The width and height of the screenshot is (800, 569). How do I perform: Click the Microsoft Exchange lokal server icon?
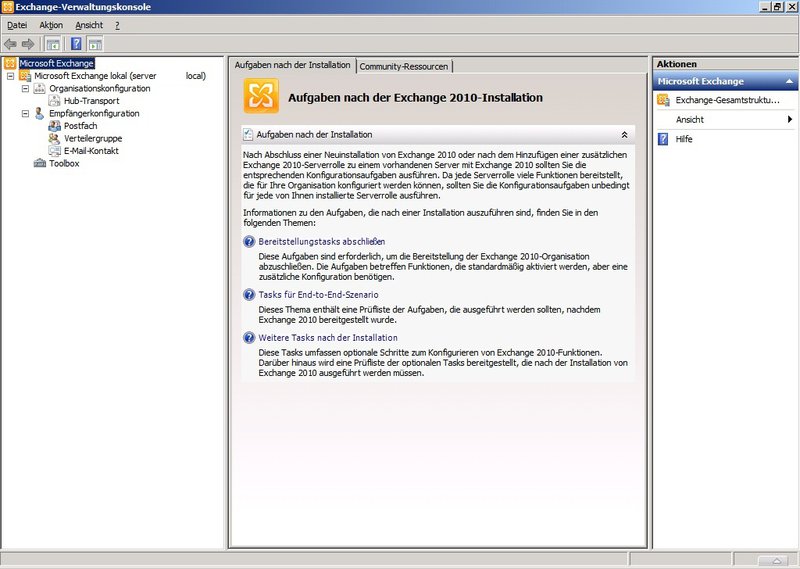pyautogui.click(x=25, y=76)
